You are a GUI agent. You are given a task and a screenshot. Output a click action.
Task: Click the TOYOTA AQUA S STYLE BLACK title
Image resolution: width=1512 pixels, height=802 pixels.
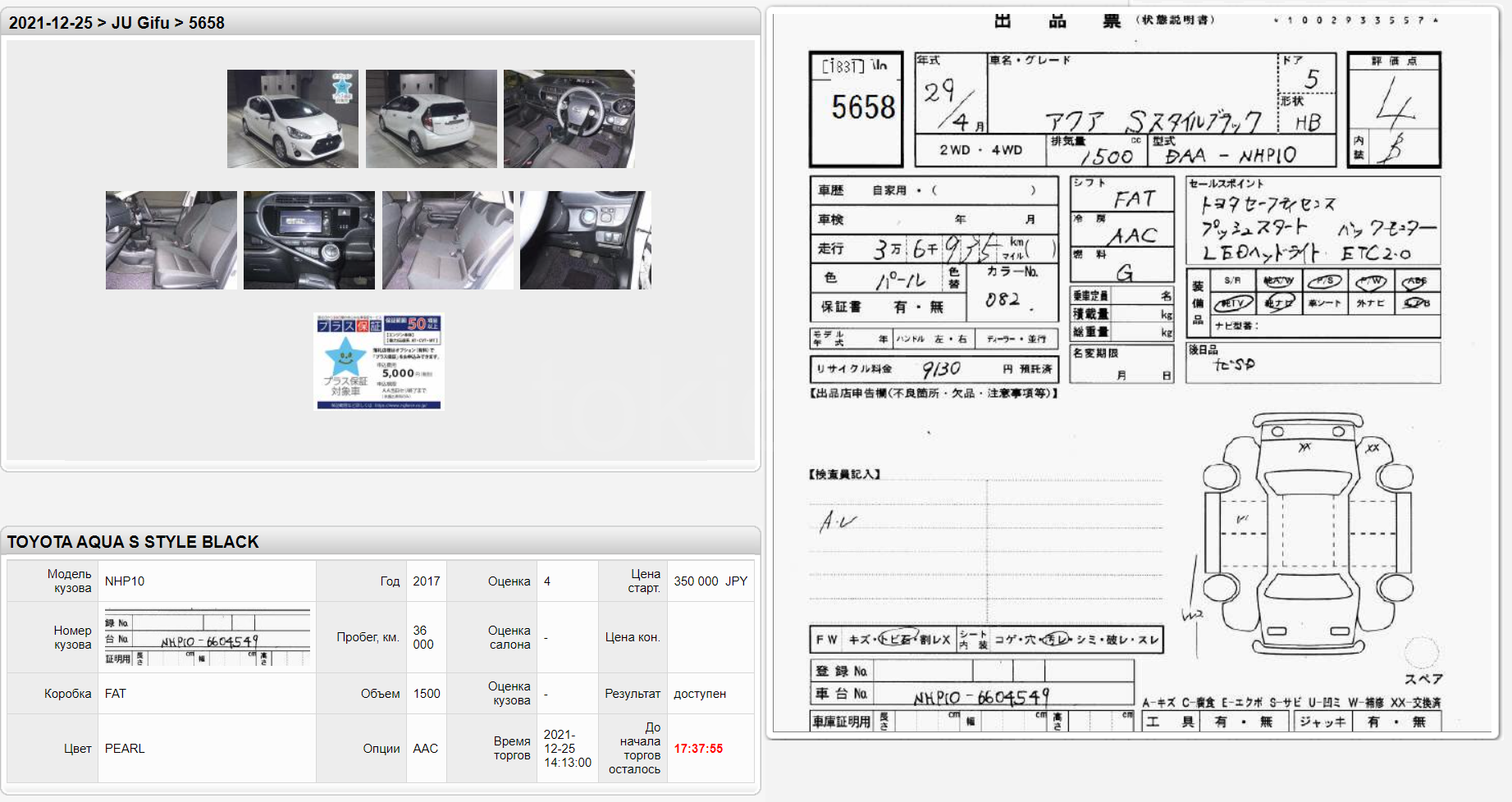click(x=133, y=542)
